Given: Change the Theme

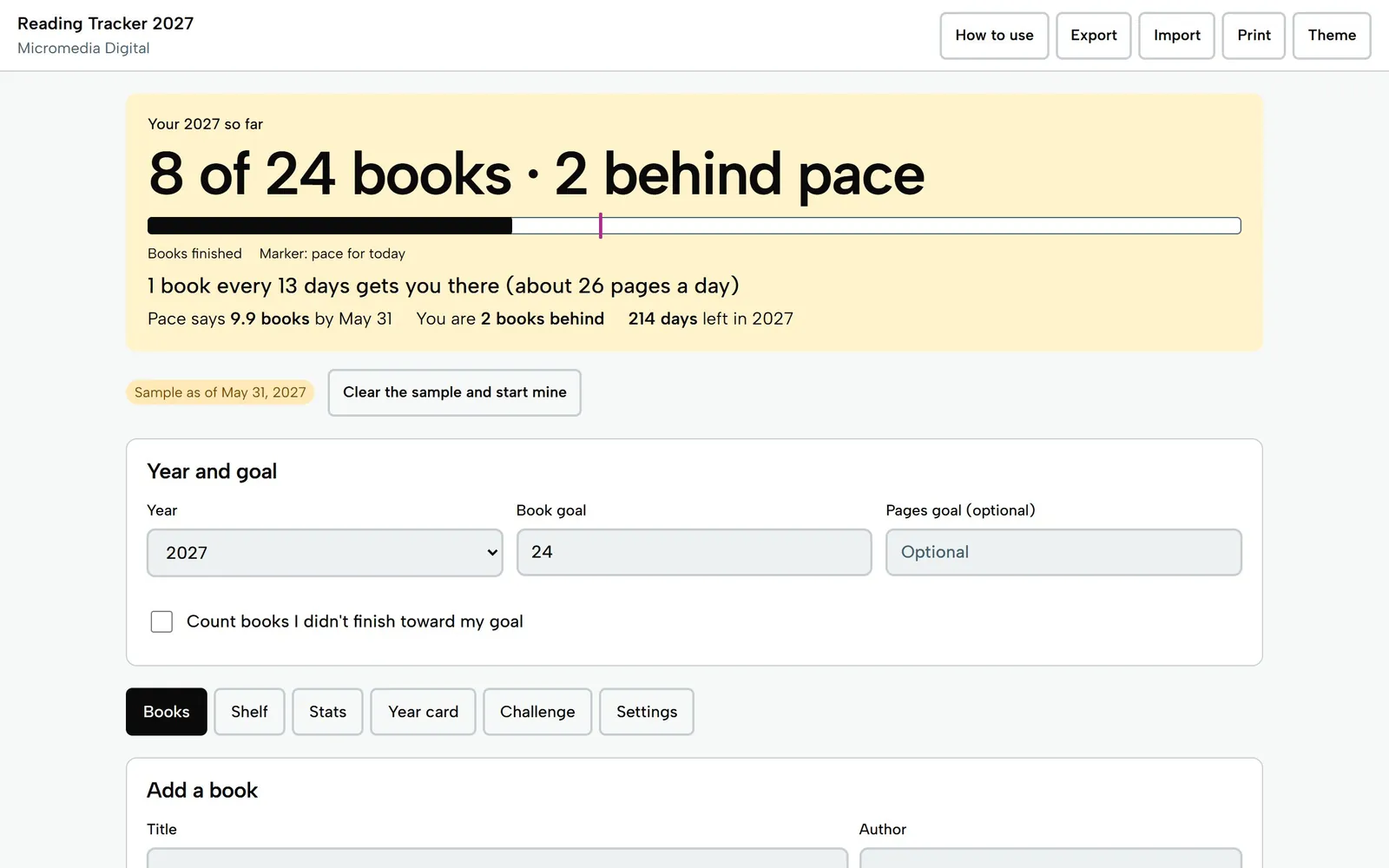Looking at the screenshot, I should [1332, 36].
